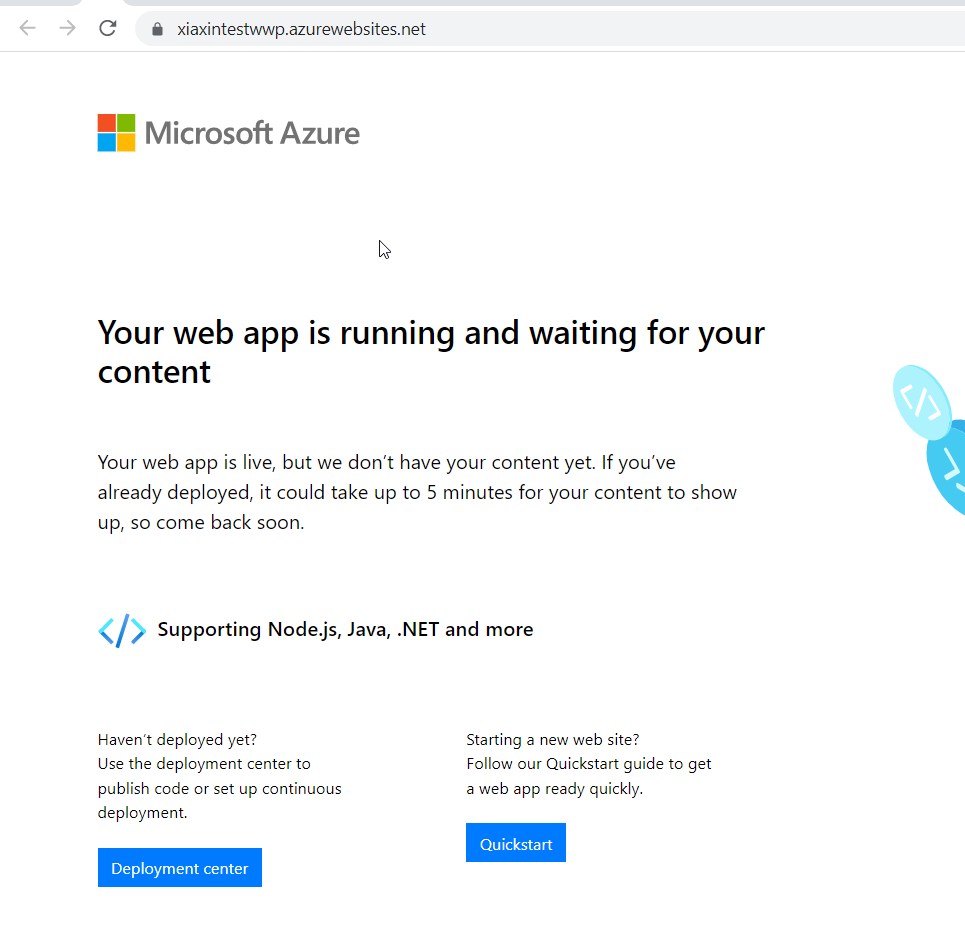
Task: Click 'Supporting Node.js, Java, .NET and more' text
Action: 345,629
